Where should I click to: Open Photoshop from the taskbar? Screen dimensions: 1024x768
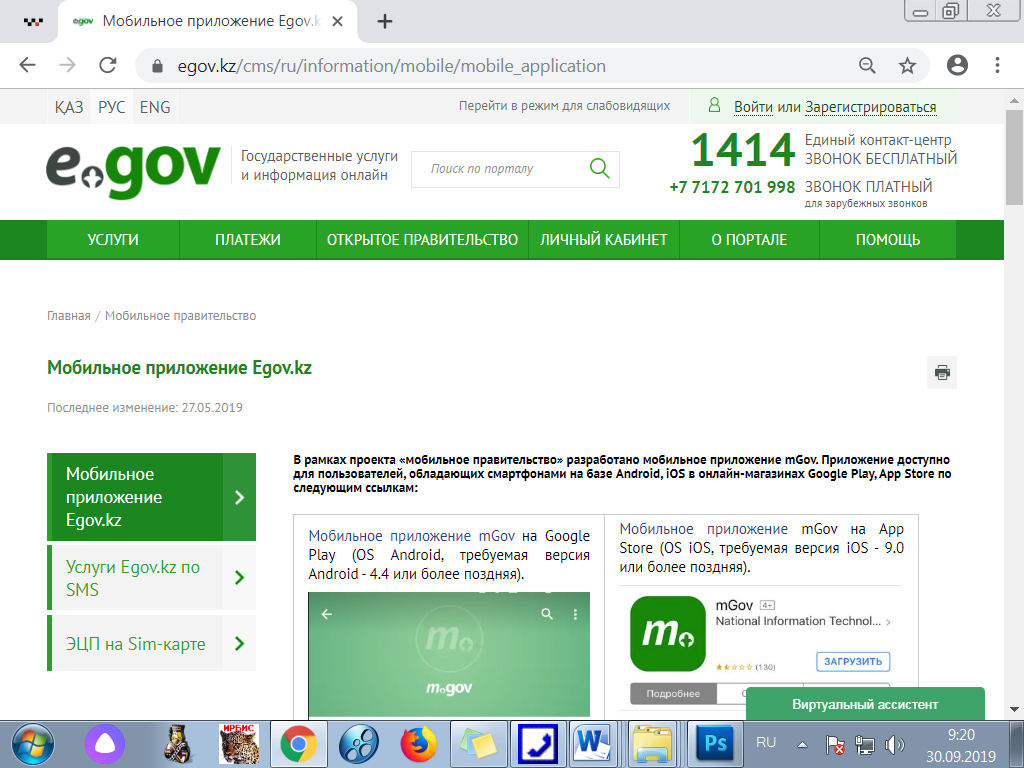point(716,744)
